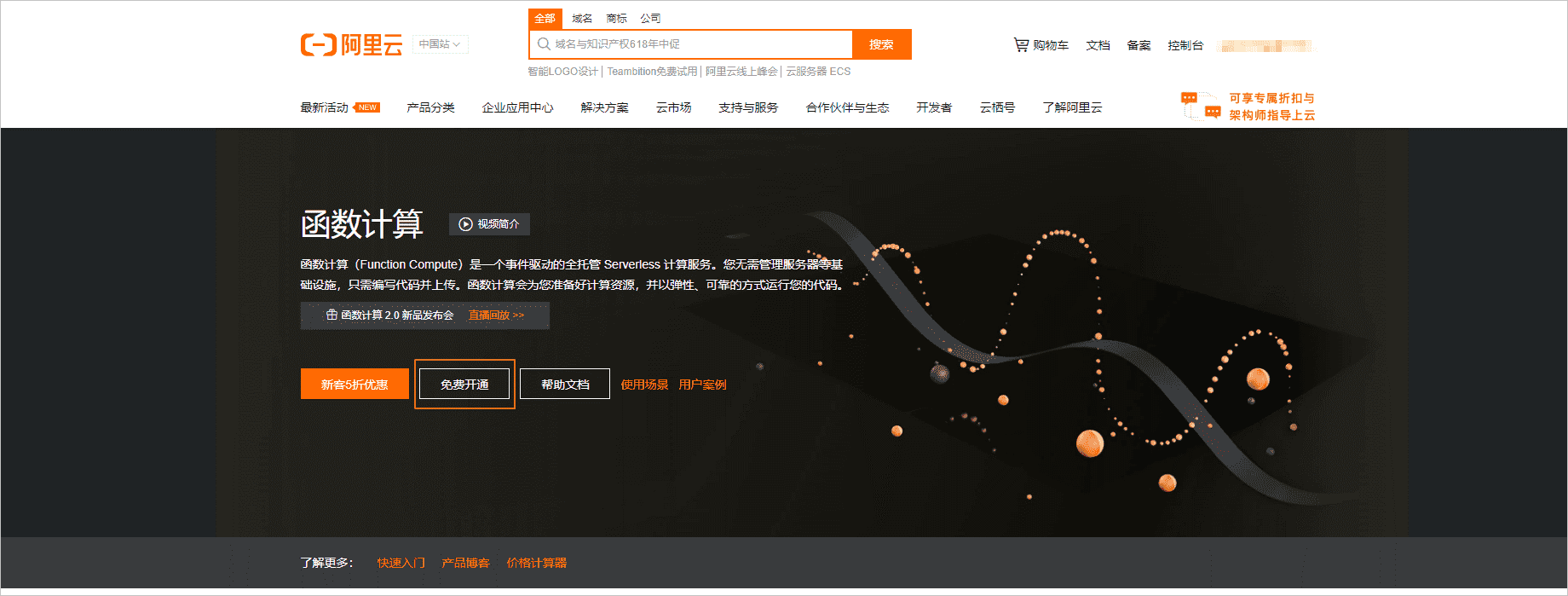Open the 文档 header link
Viewport: 1568px width, 596px height.
click(1098, 45)
